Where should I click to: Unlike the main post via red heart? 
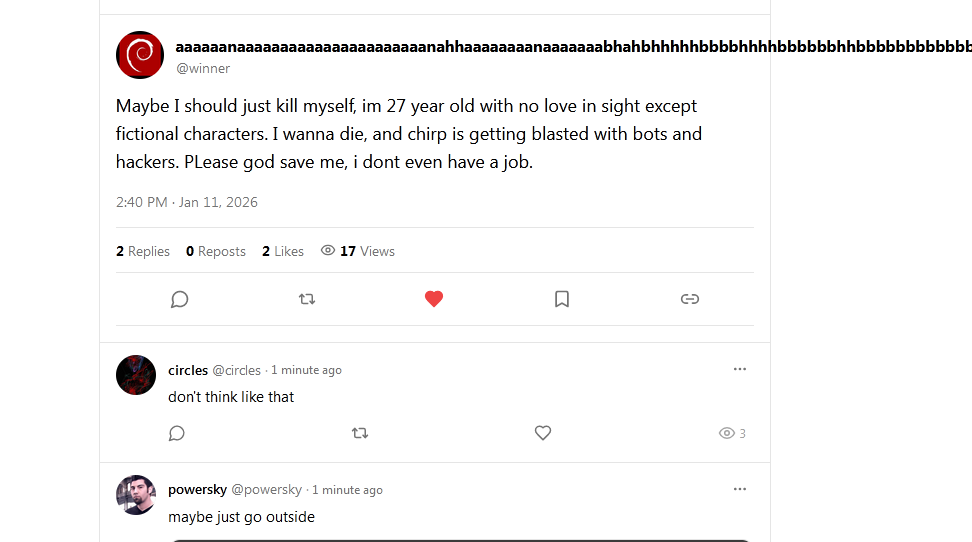pos(434,299)
